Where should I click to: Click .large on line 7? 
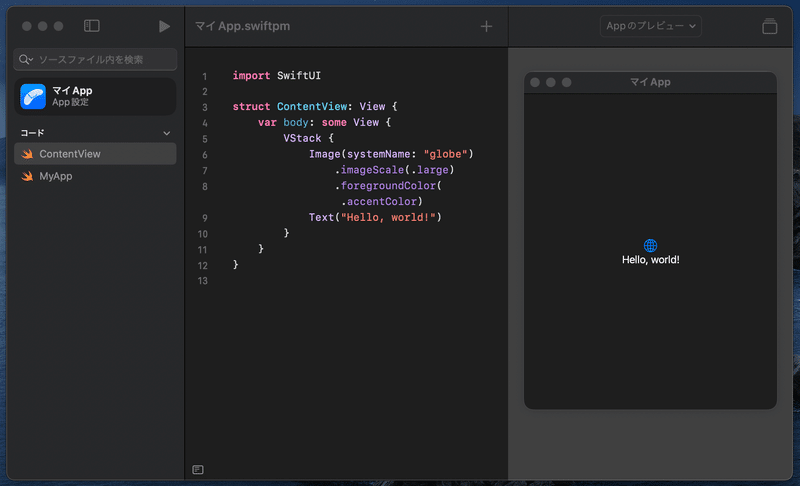pos(430,170)
